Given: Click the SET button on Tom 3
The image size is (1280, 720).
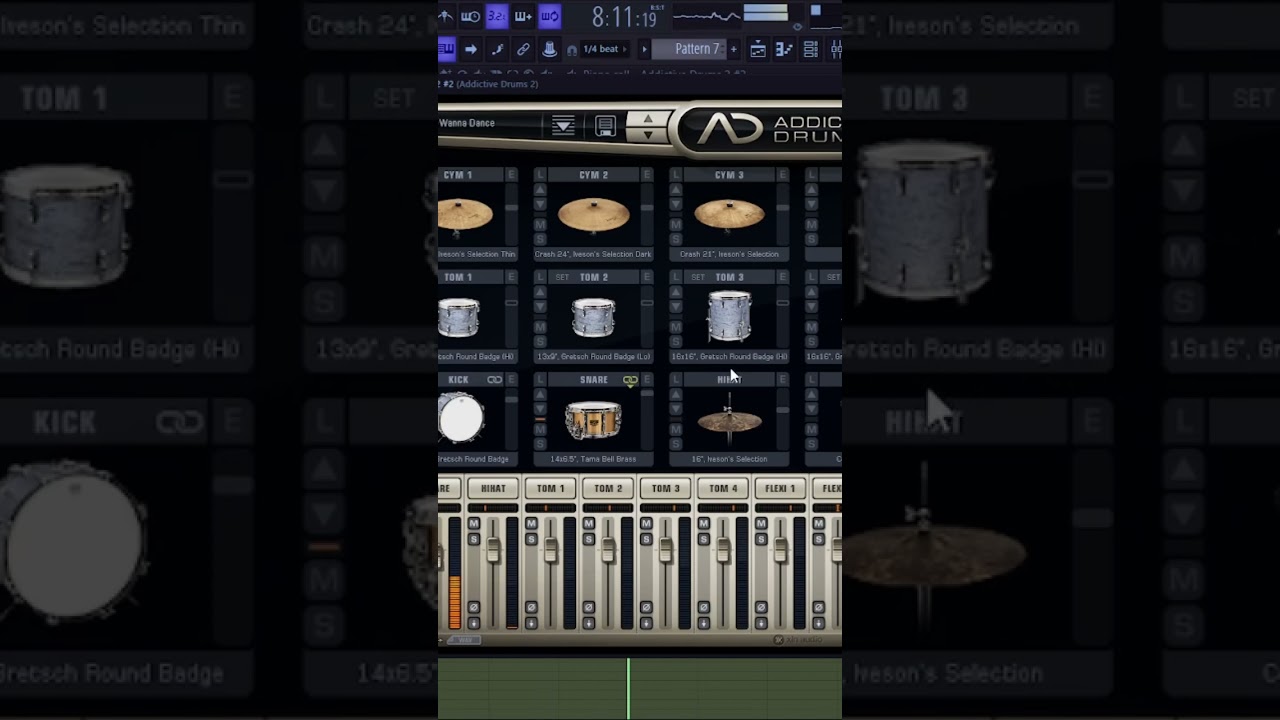Looking at the screenshot, I should 698,277.
